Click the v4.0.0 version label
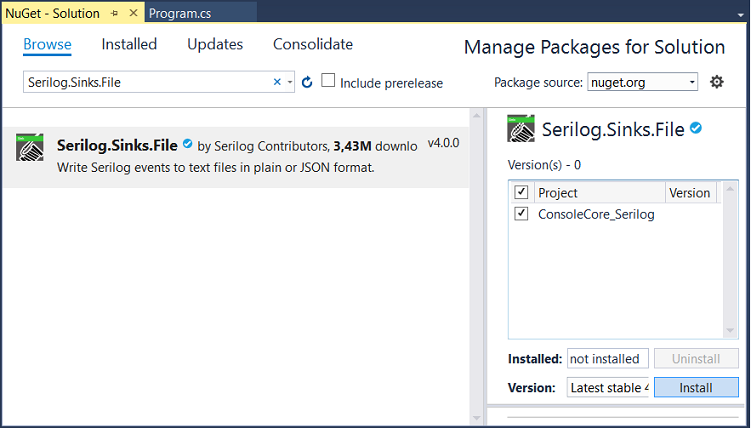Screen dimensions: 751x428 pos(444,143)
